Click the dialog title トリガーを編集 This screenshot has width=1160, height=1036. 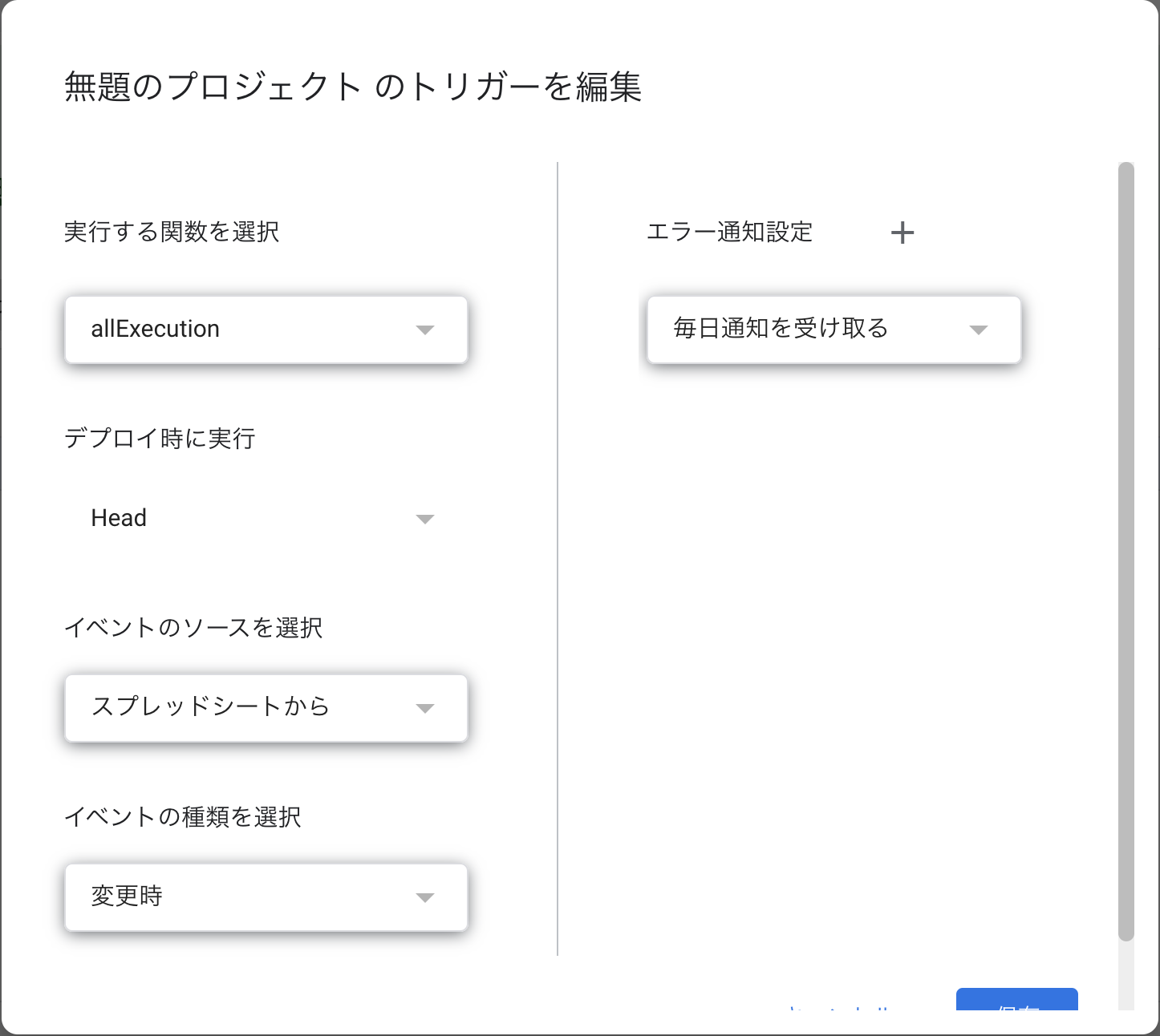(353, 87)
